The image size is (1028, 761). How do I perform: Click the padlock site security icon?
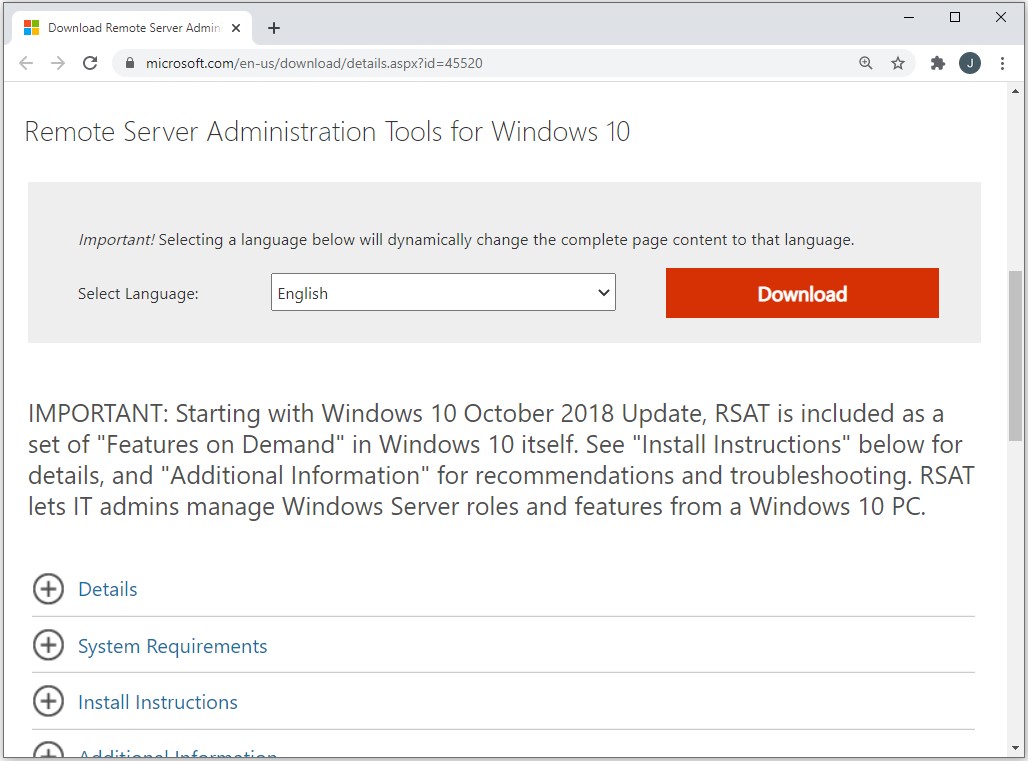pos(130,63)
